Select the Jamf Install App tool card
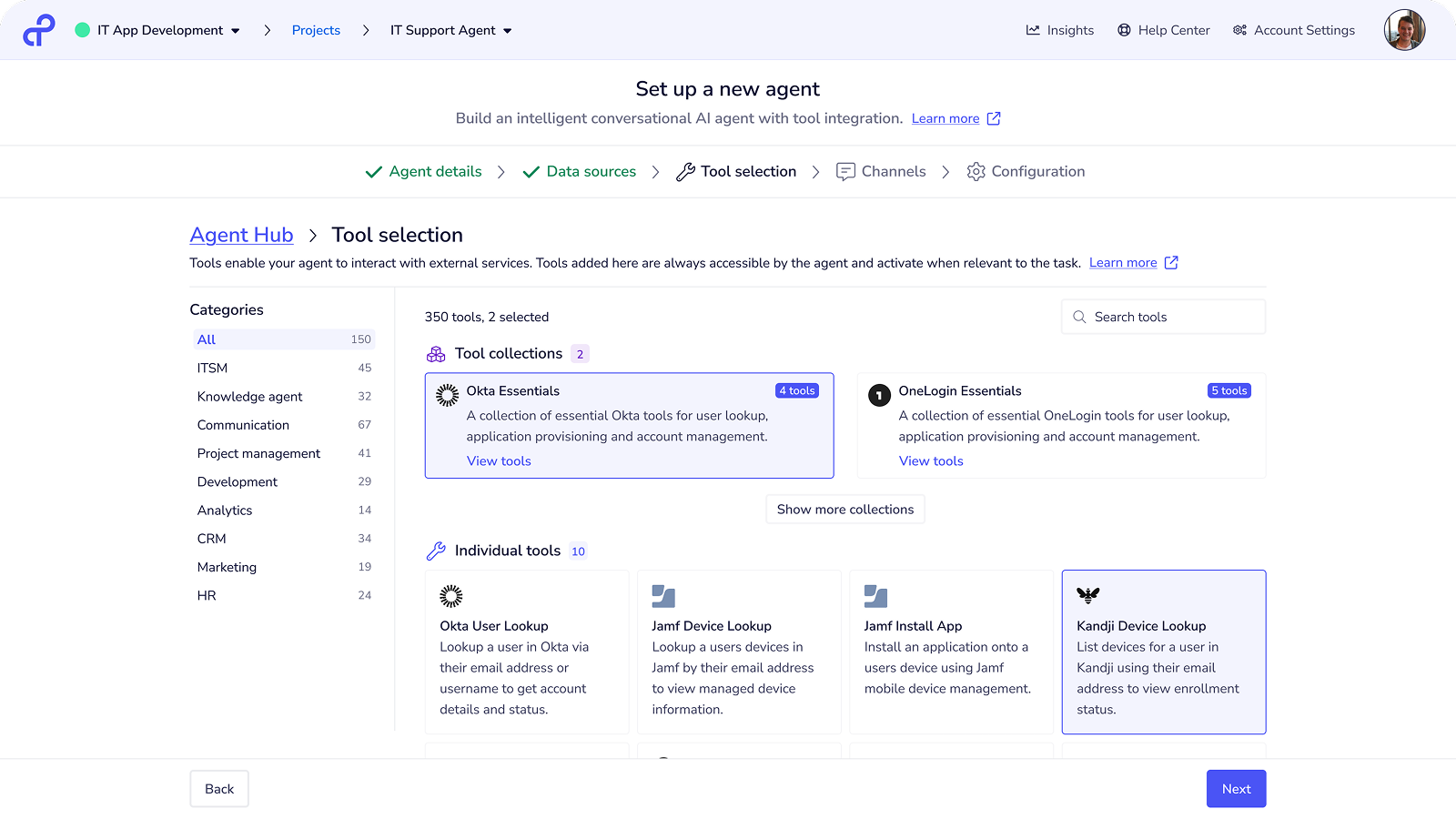 950,652
